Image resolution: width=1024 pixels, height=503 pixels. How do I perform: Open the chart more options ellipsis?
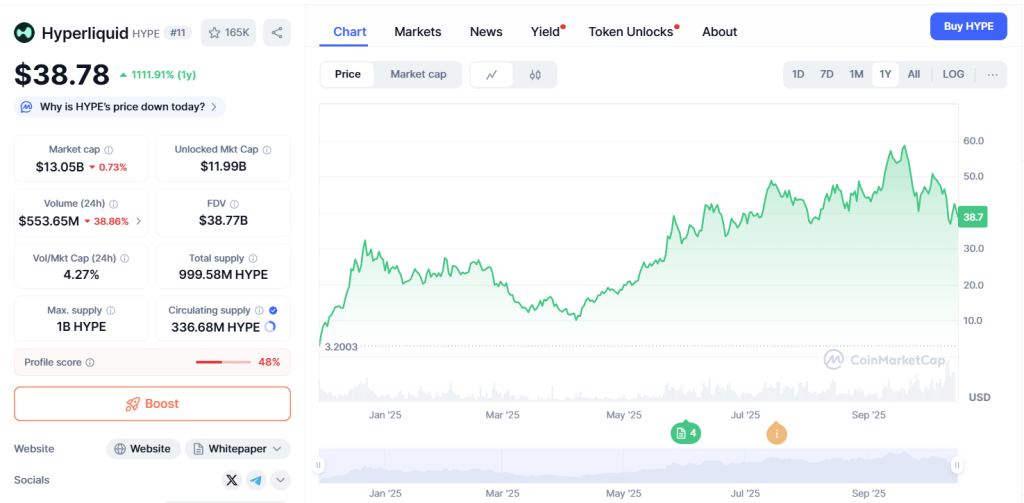[993, 74]
